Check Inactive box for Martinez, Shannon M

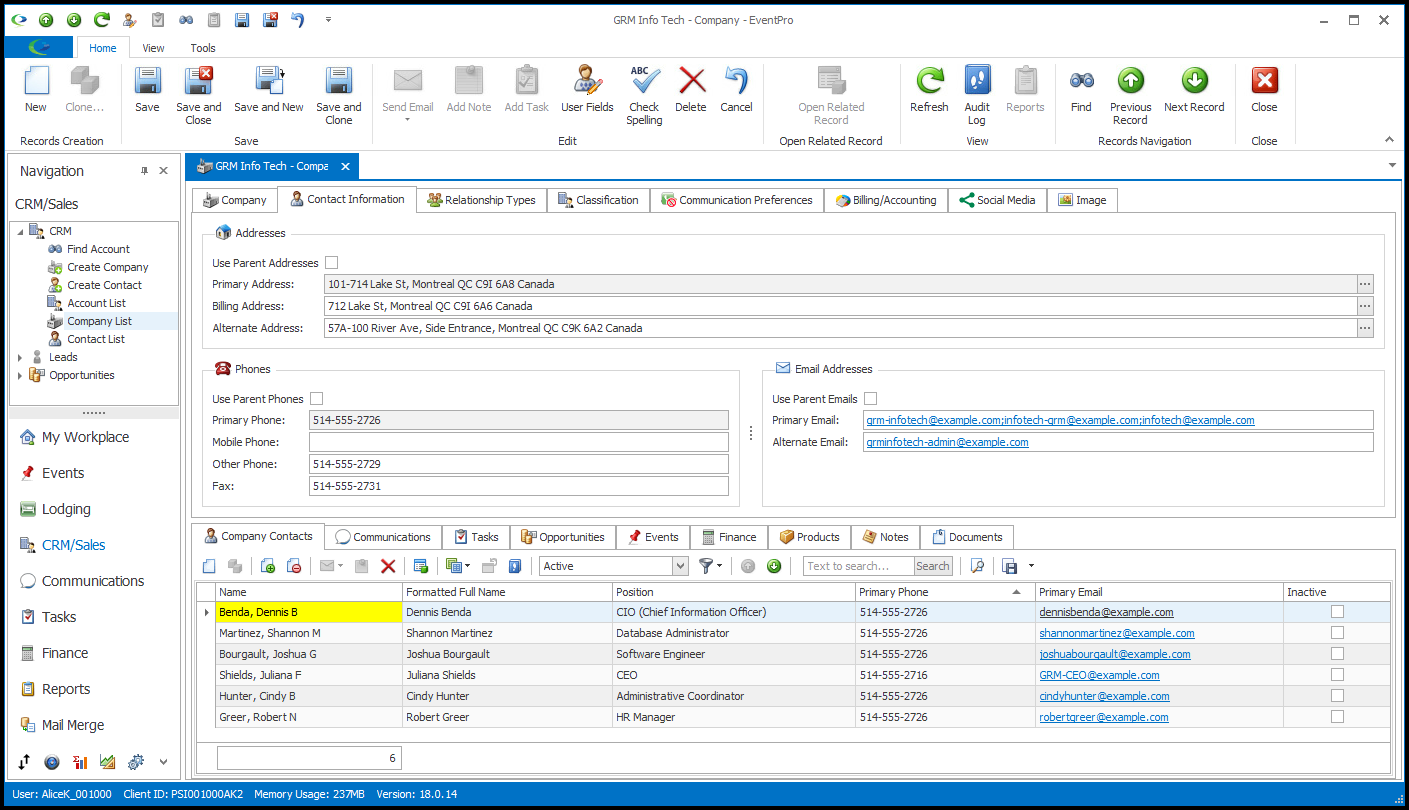pyautogui.click(x=1337, y=633)
